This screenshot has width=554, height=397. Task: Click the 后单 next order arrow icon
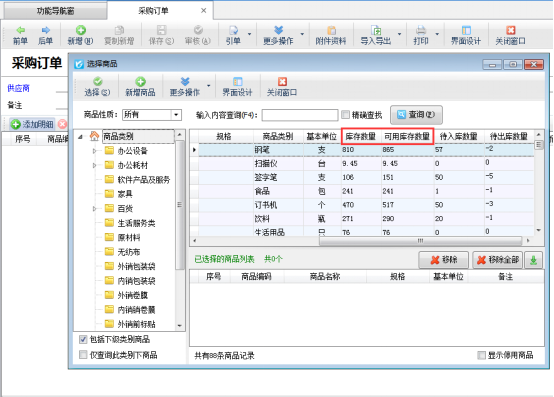coord(46,30)
